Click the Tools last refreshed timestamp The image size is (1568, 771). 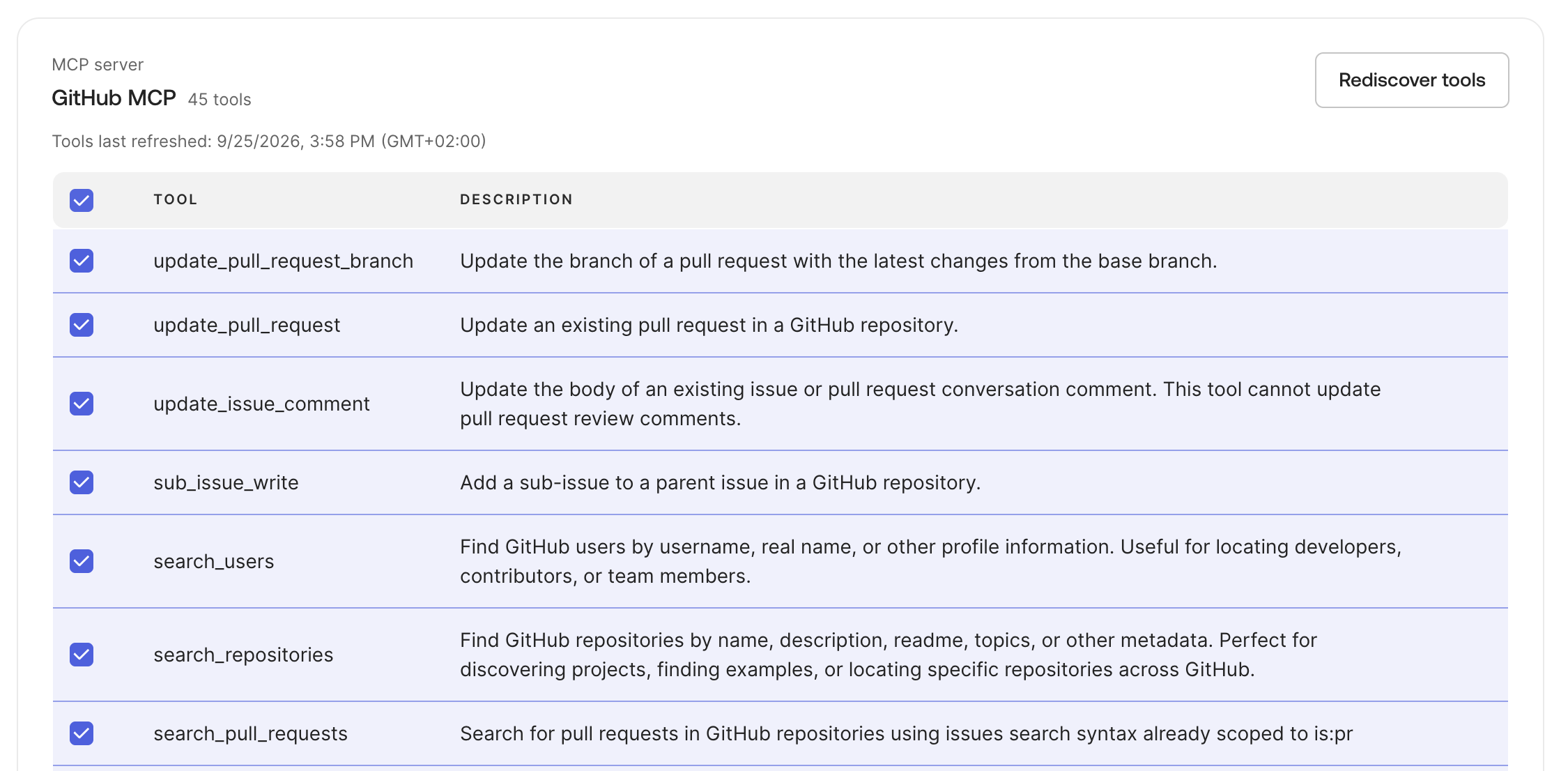point(269,142)
